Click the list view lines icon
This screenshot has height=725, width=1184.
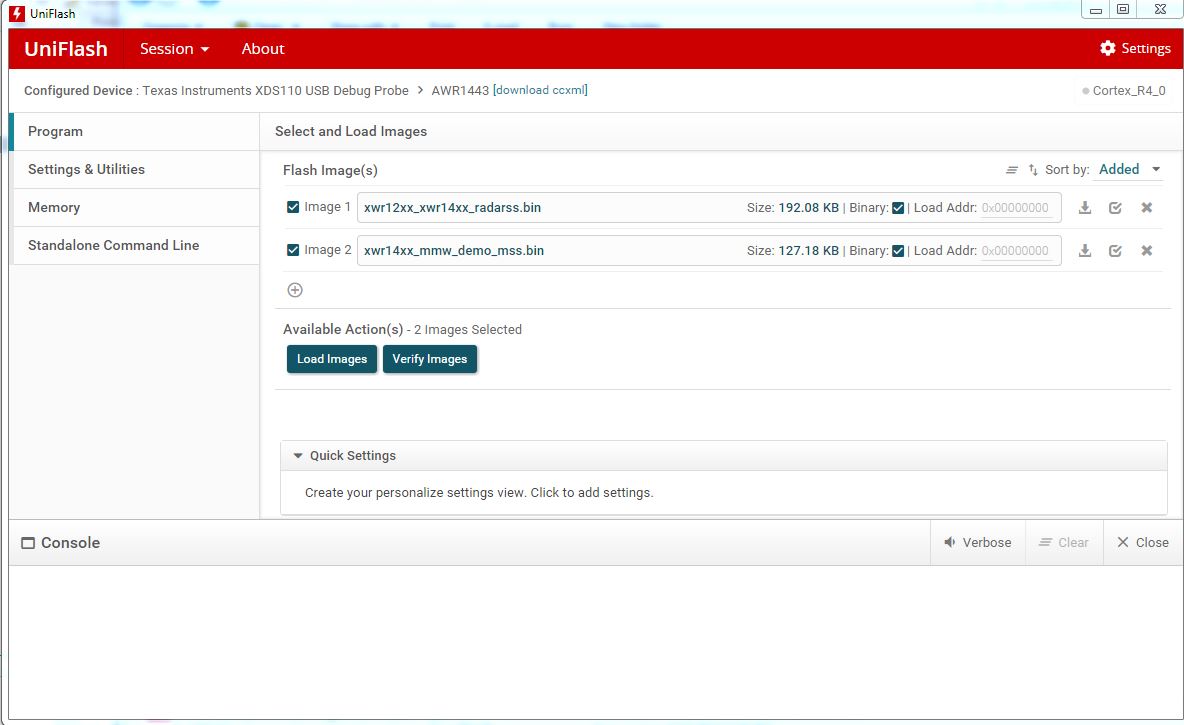point(1012,170)
